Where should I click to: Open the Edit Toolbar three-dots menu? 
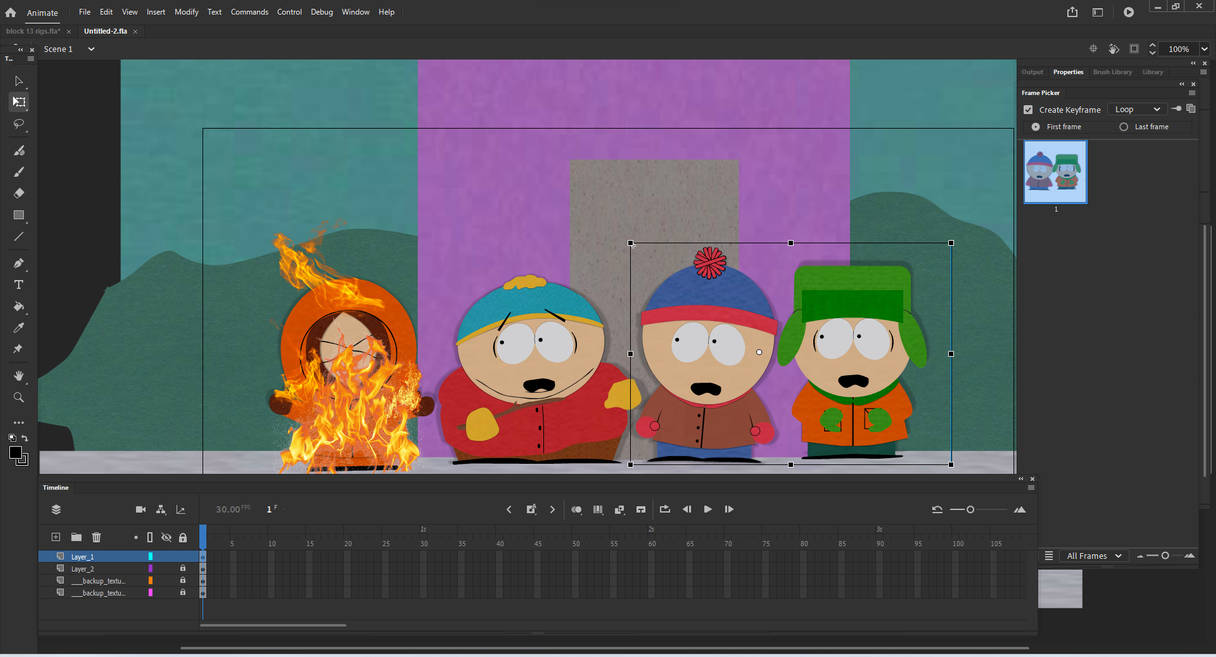(x=18, y=422)
